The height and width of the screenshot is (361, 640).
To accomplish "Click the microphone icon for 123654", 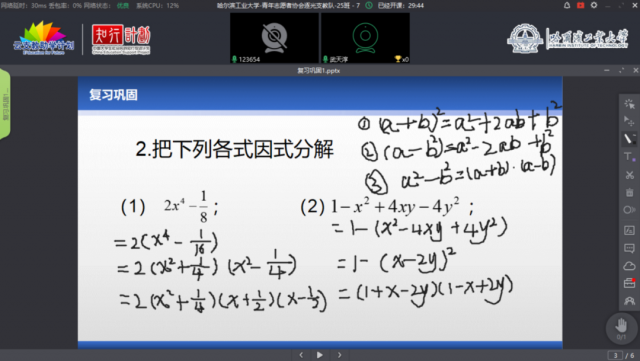I will pyautogui.click(x=234, y=59).
